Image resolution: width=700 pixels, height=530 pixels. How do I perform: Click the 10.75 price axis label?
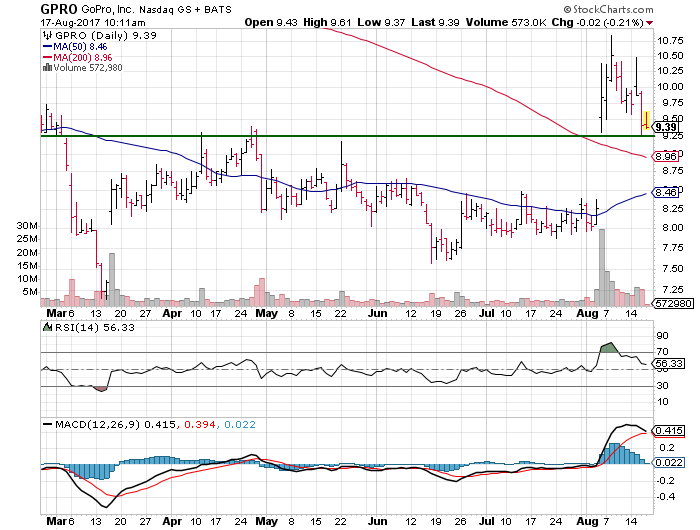click(x=670, y=41)
